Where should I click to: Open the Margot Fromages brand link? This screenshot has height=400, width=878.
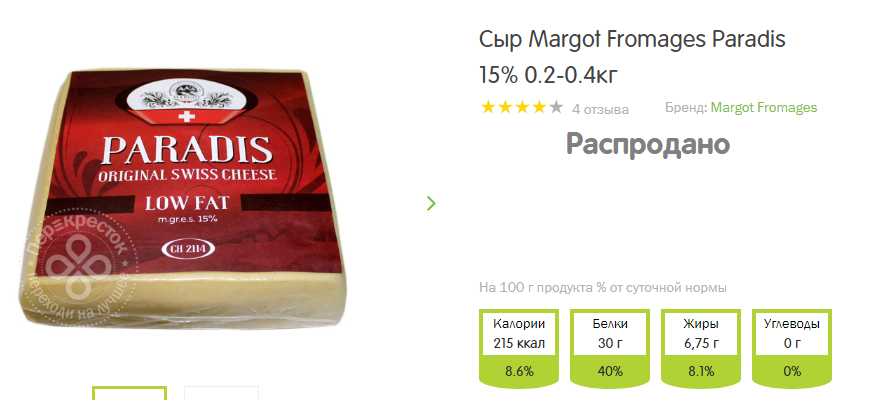764,108
